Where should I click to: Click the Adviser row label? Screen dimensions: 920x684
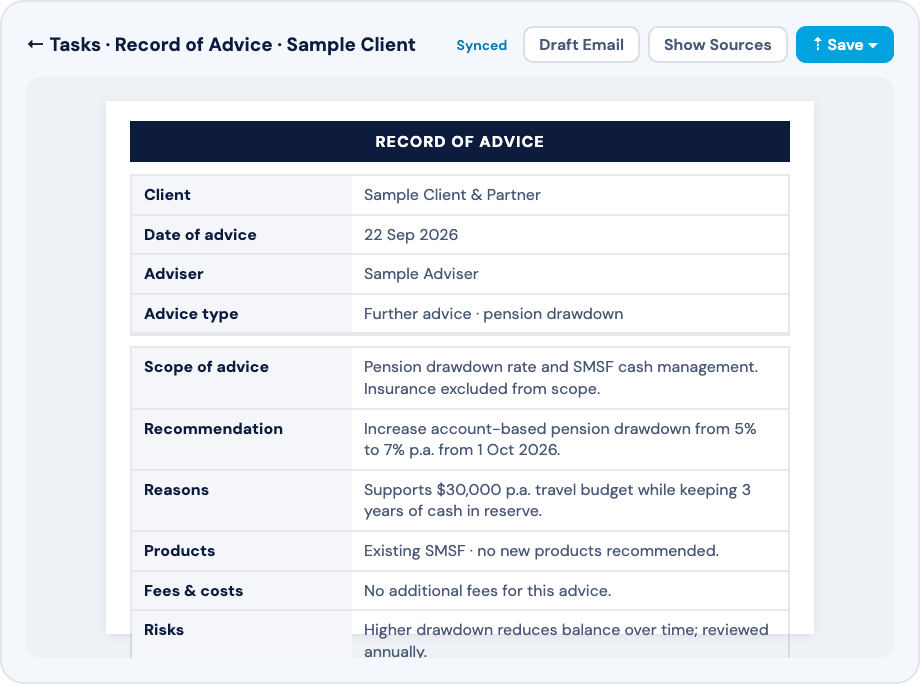click(174, 274)
